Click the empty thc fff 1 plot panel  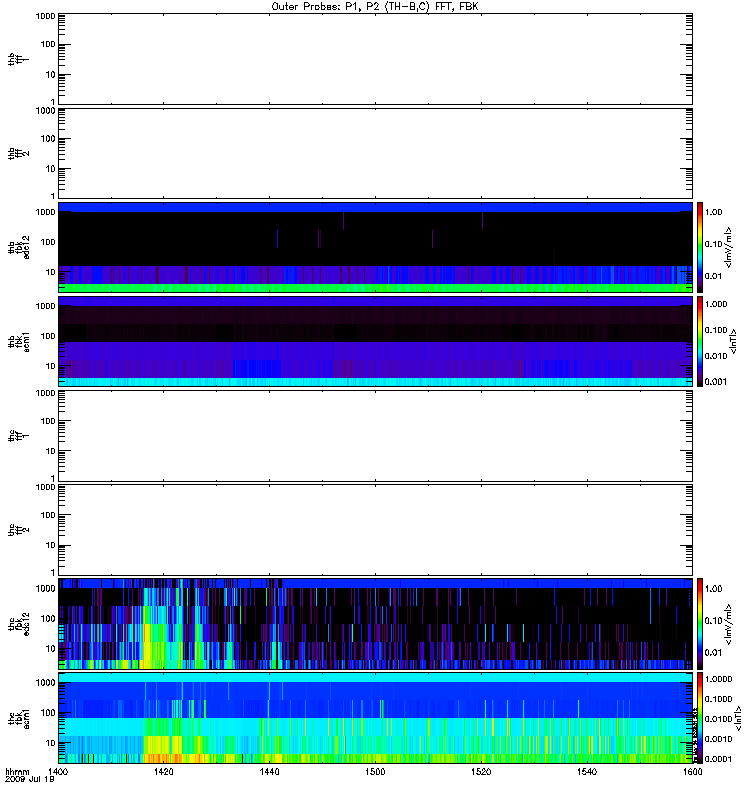click(x=375, y=436)
